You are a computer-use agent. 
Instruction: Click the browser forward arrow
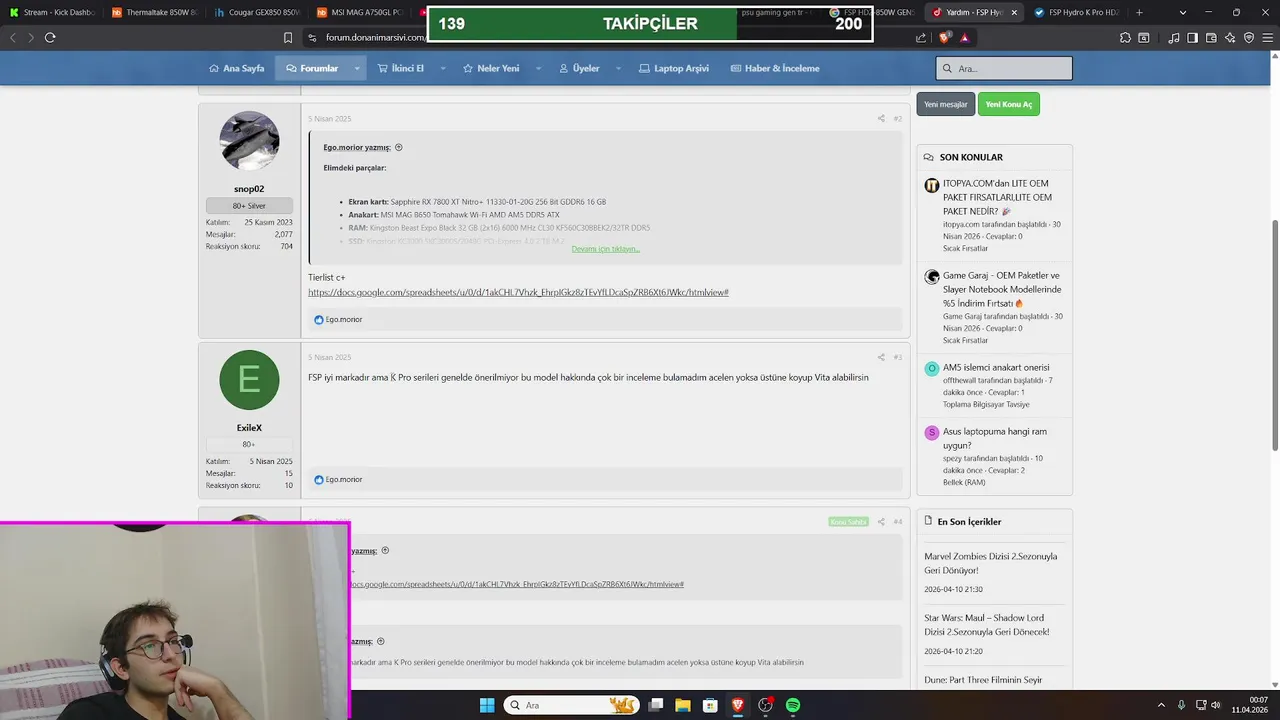pos(31,37)
